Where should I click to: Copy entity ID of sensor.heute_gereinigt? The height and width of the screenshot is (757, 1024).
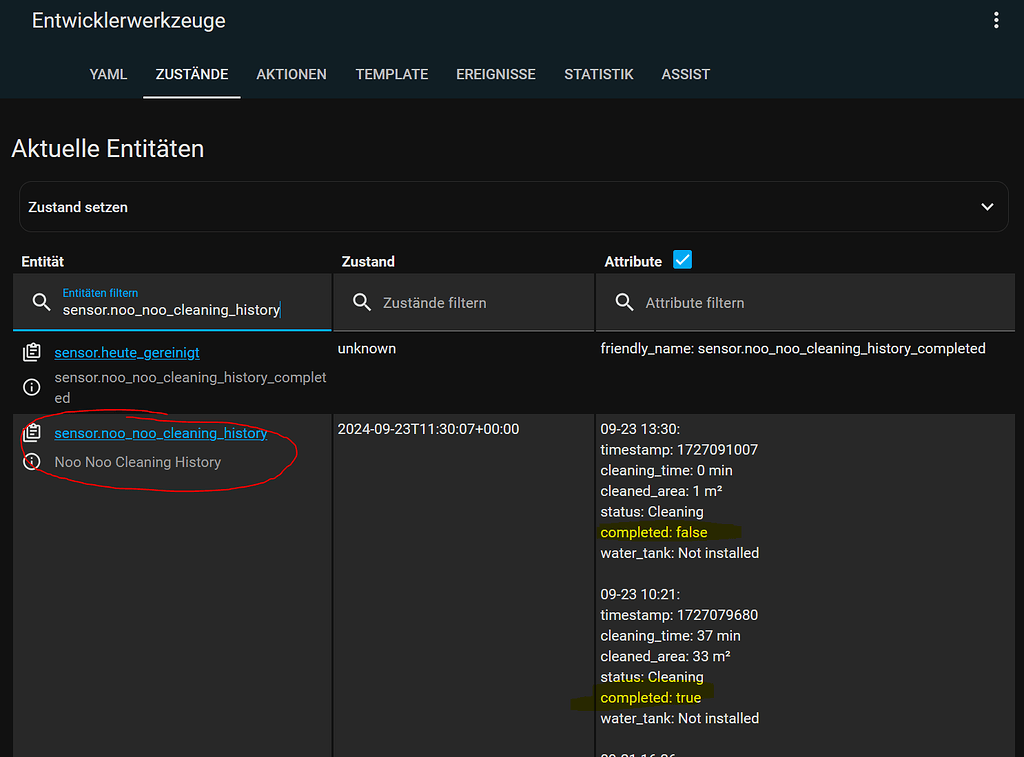point(32,353)
